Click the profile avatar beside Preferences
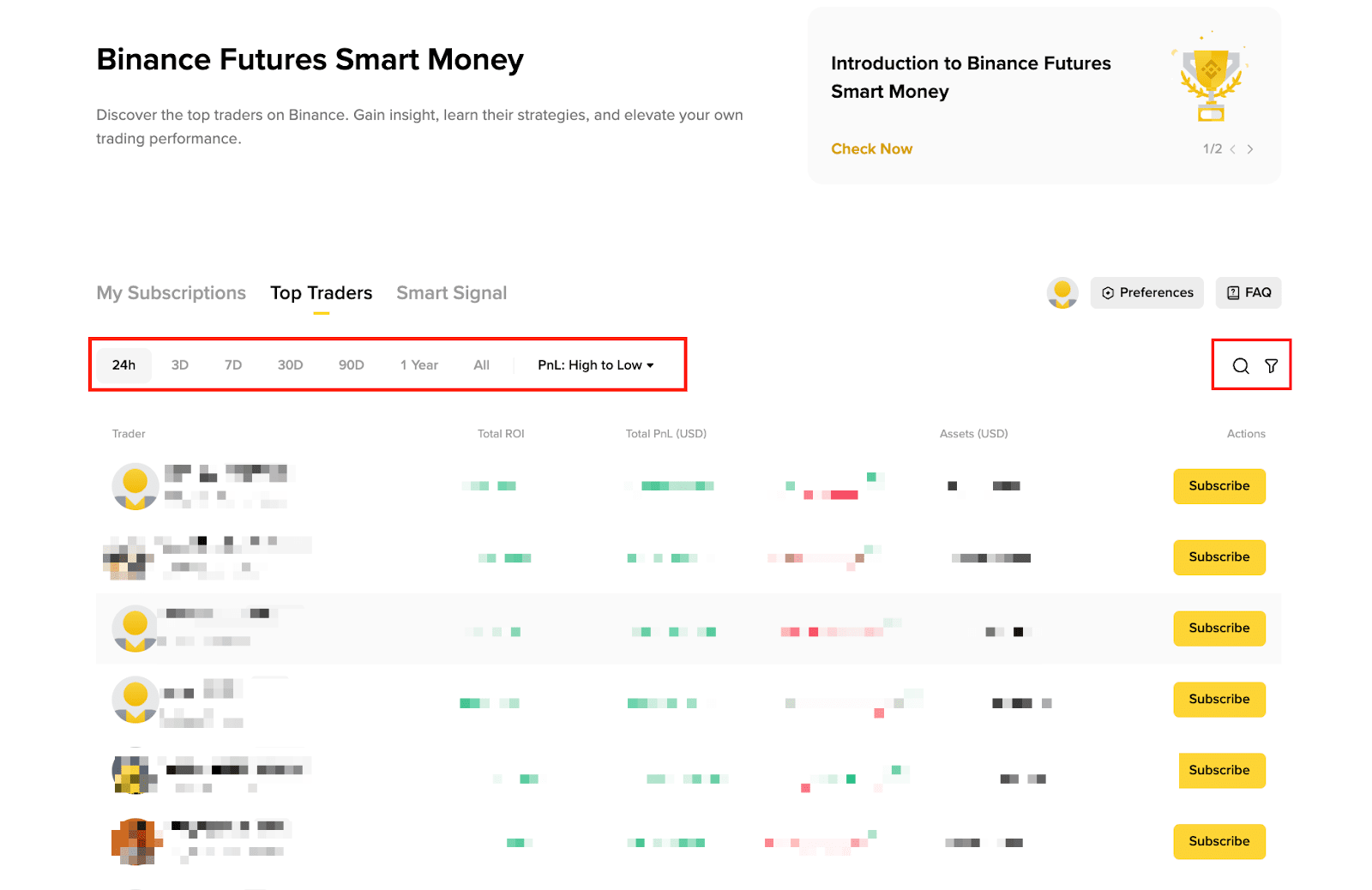 (x=1062, y=293)
